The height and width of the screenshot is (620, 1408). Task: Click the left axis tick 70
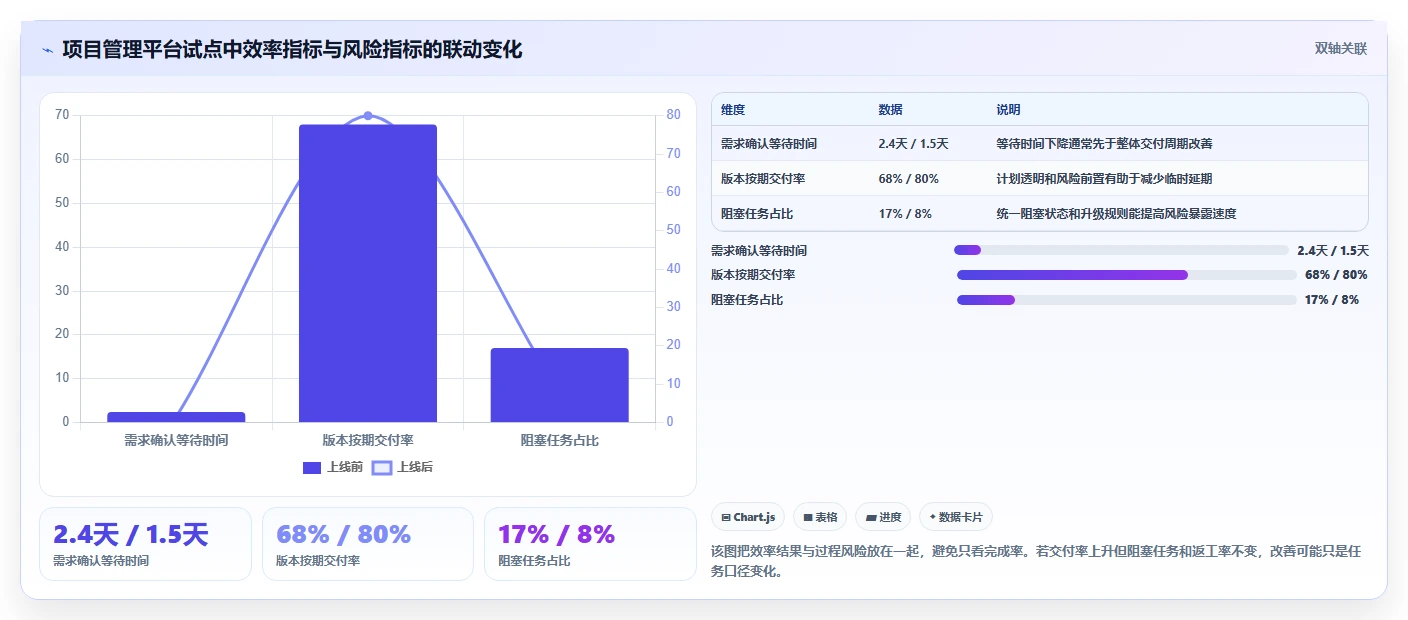pos(62,115)
